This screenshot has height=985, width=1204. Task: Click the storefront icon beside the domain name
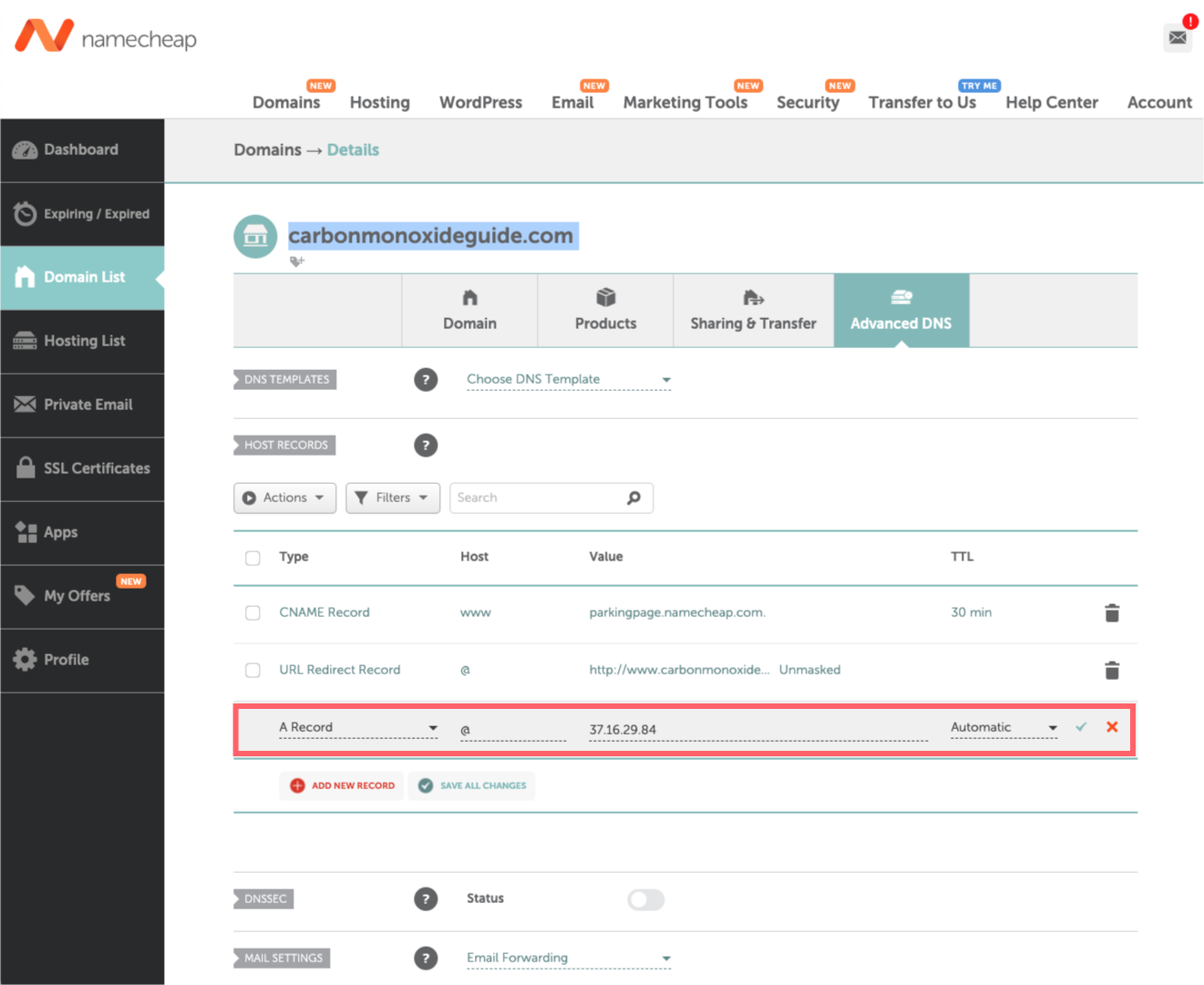pos(256,237)
